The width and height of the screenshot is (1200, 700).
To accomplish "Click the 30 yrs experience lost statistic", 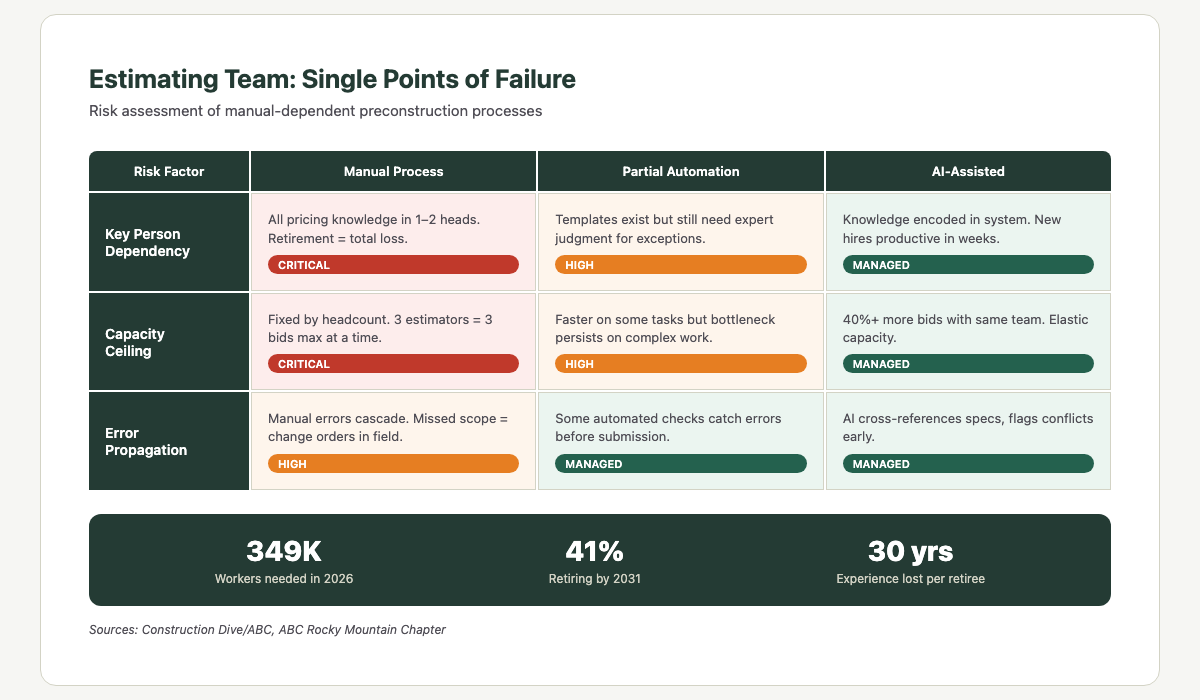I will [x=910, y=560].
